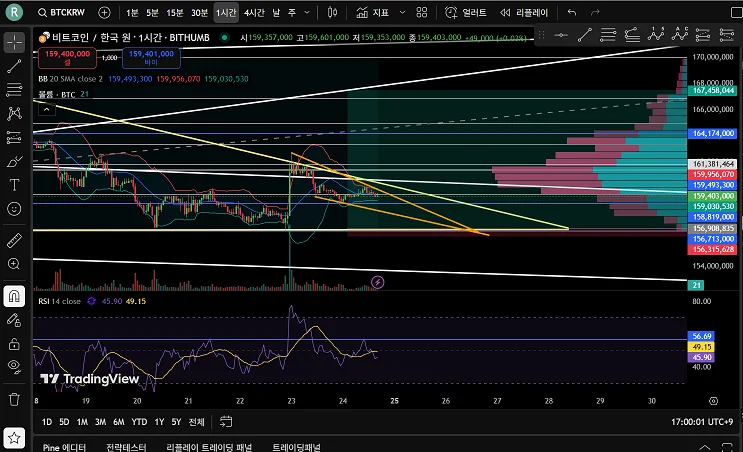Open the Fibonacci tools in the left sidebar
The image size is (743, 452).
[14, 90]
